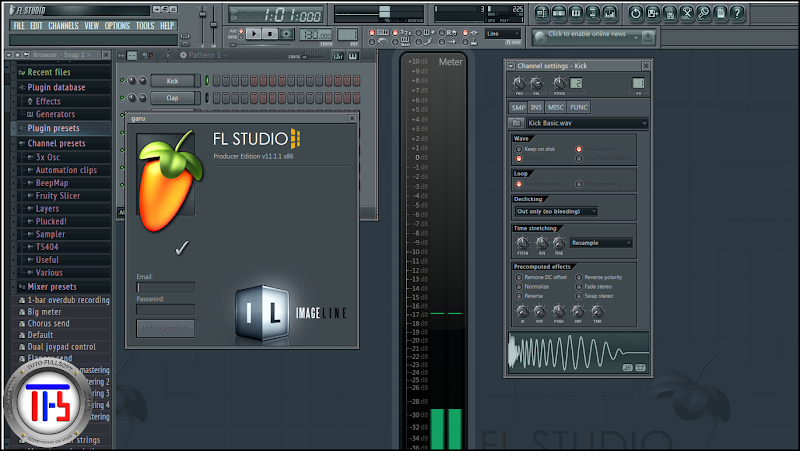The image size is (800, 451).
Task: Open the mixer view toolbar icon
Action: (609, 13)
